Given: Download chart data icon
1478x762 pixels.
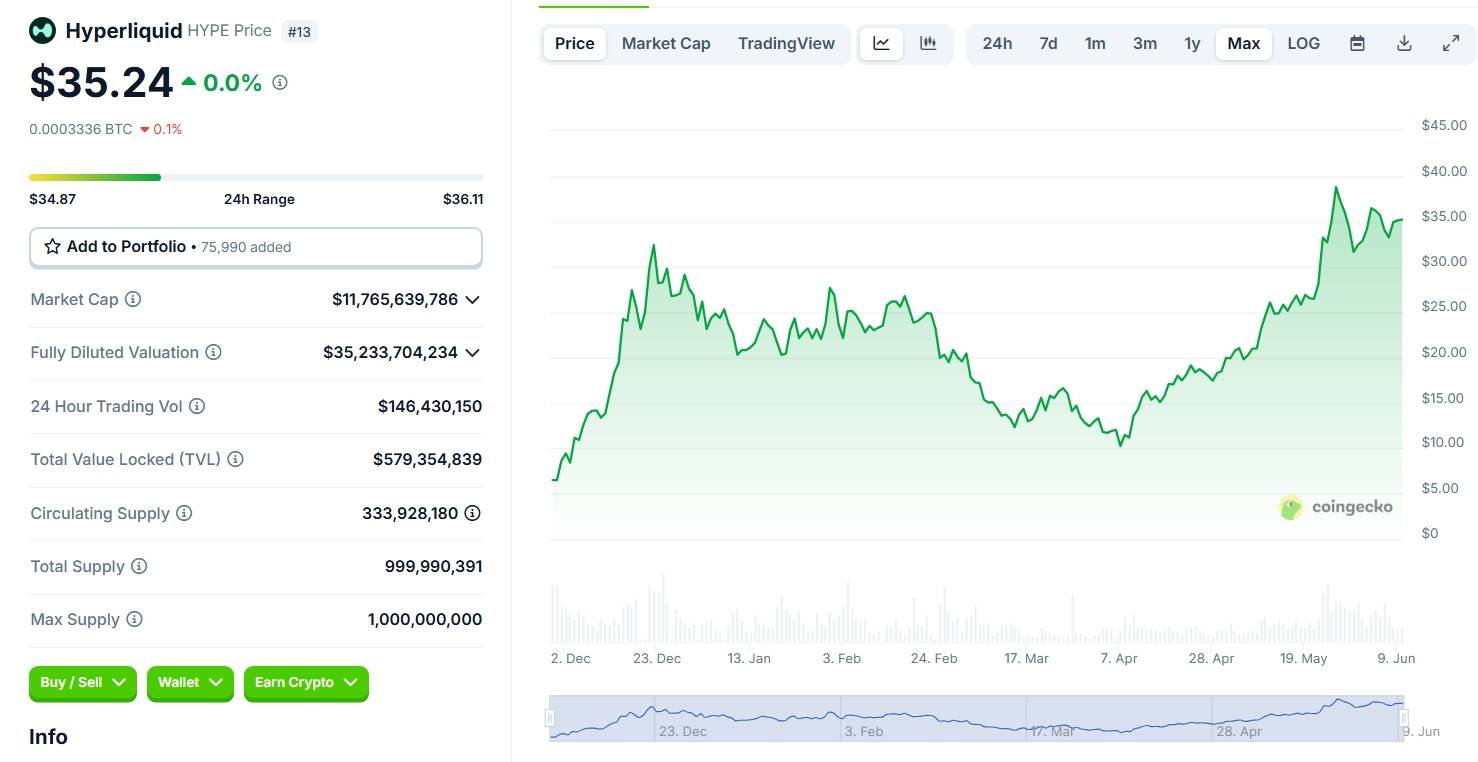Looking at the screenshot, I should 1404,43.
